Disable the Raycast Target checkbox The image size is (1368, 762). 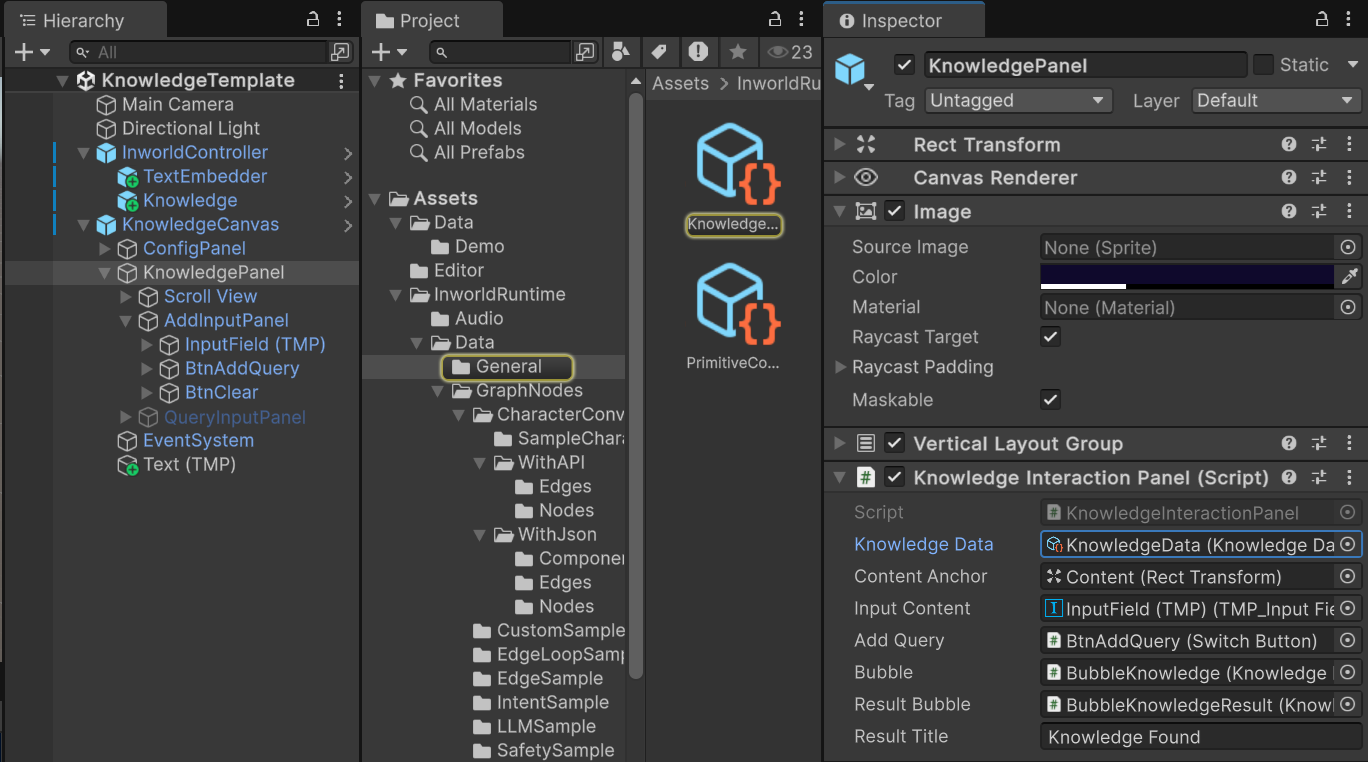point(1050,337)
